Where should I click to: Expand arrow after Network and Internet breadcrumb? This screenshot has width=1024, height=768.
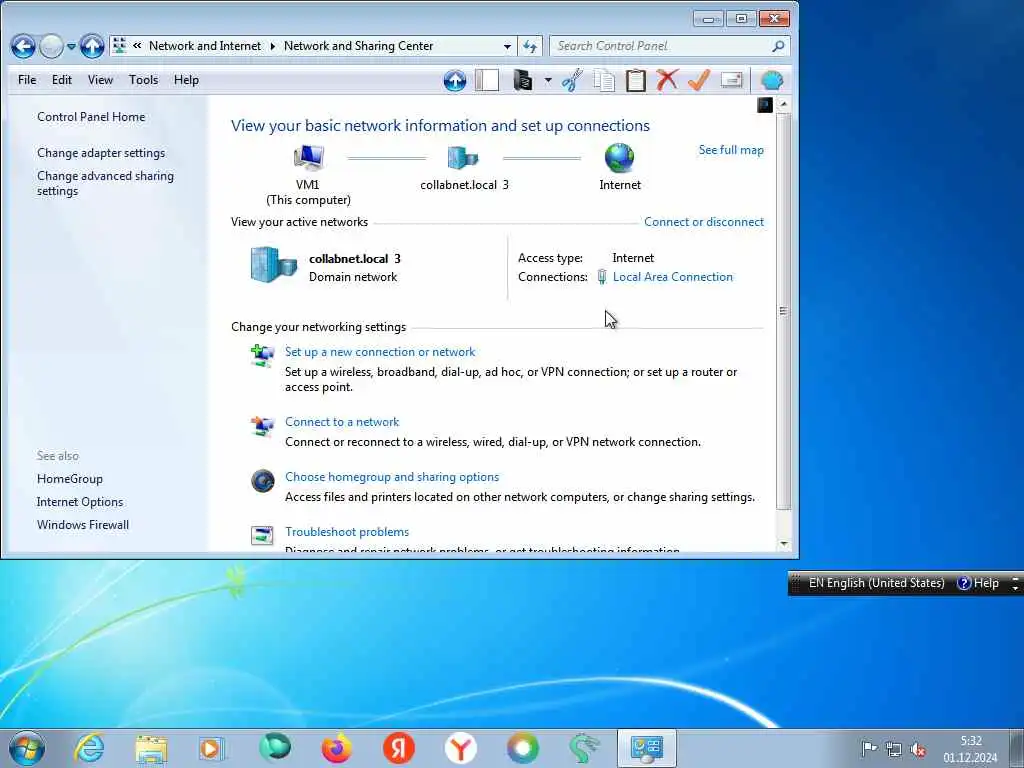coord(272,46)
